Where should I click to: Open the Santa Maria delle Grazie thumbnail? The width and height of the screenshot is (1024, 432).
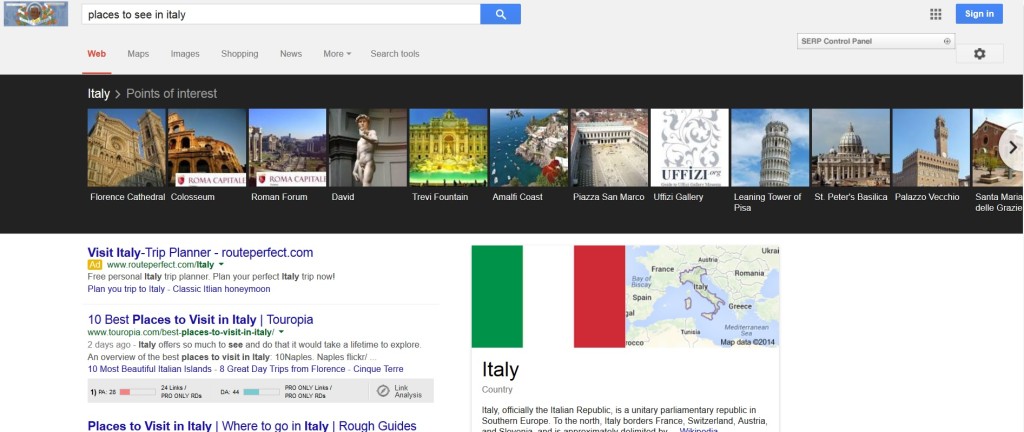coord(998,147)
